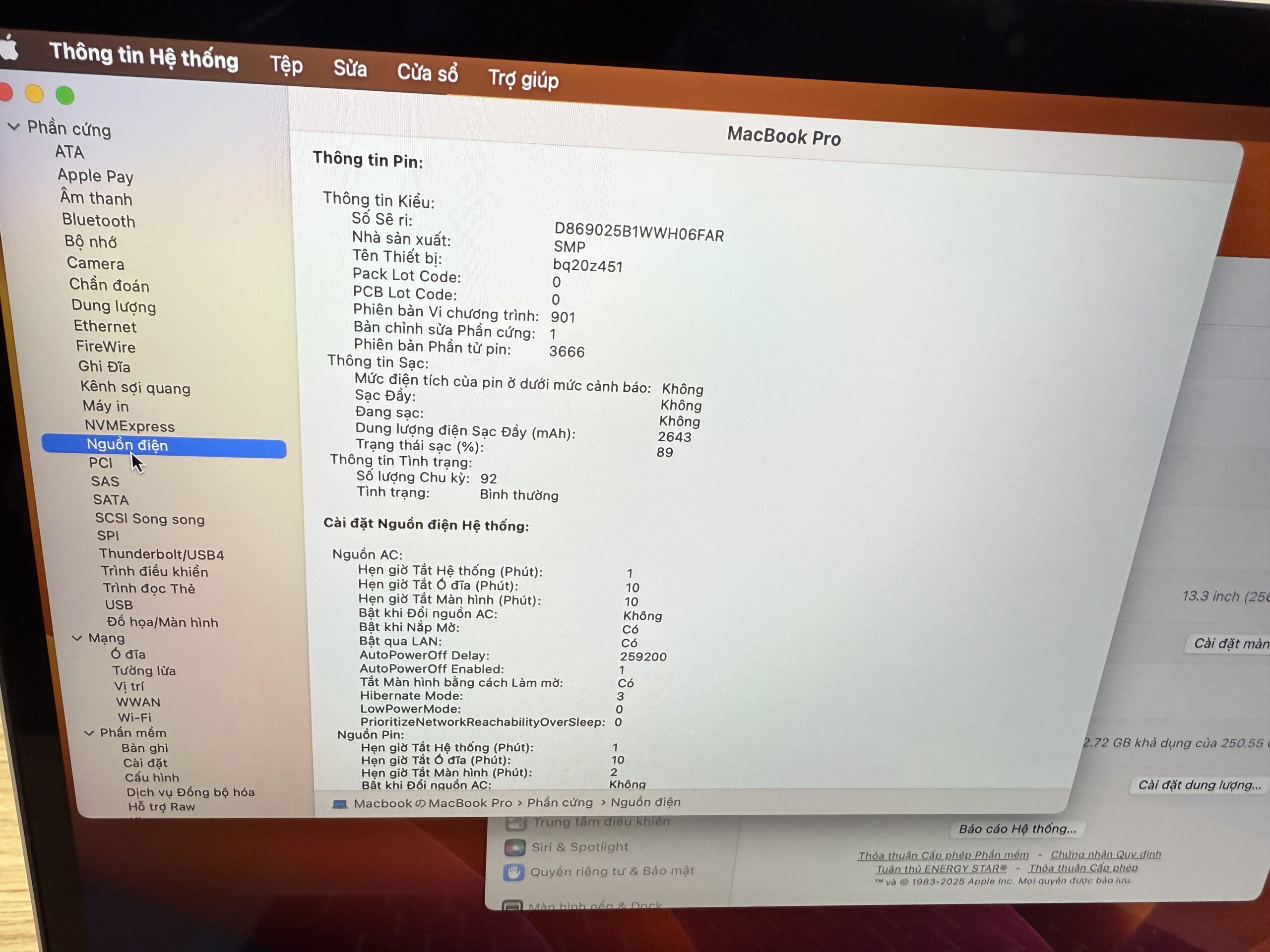Select Cài đặt under Phần mềm
1270x952 pixels.
pos(145,763)
